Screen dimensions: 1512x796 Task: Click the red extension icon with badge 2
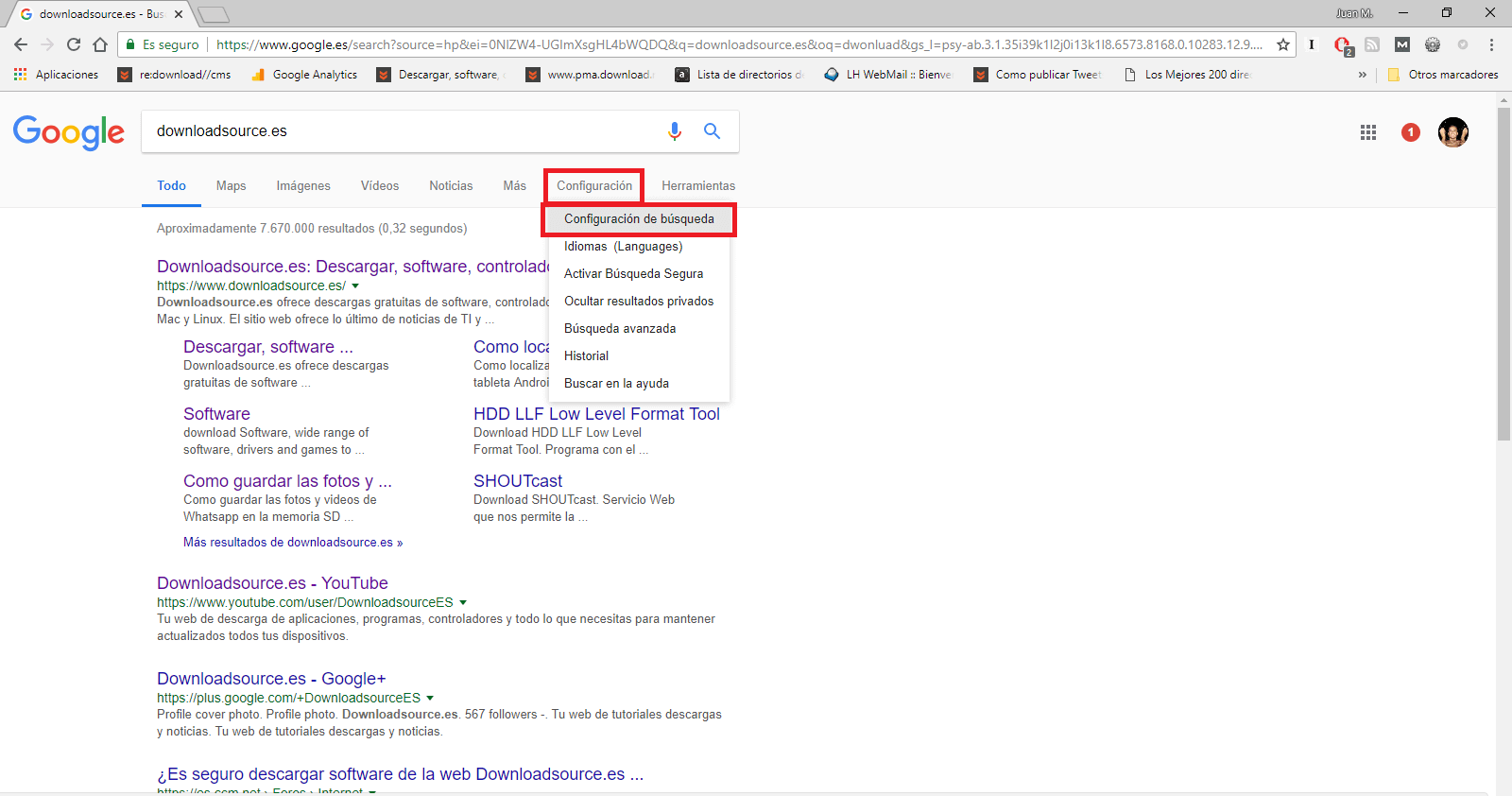point(1343,45)
